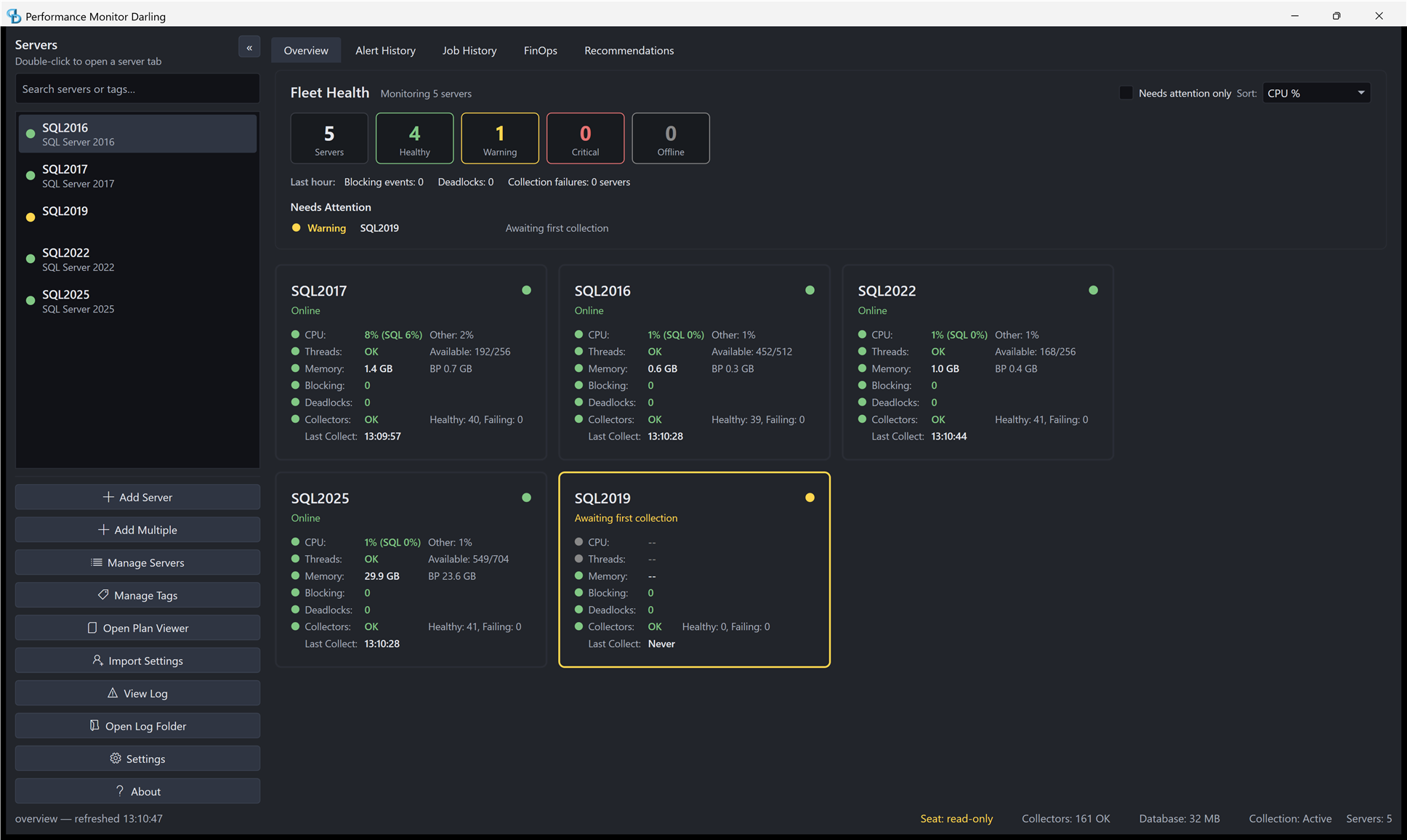Image resolution: width=1407 pixels, height=840 pixels.
Task: Open the Job History tab
Action: click(469, 50)
